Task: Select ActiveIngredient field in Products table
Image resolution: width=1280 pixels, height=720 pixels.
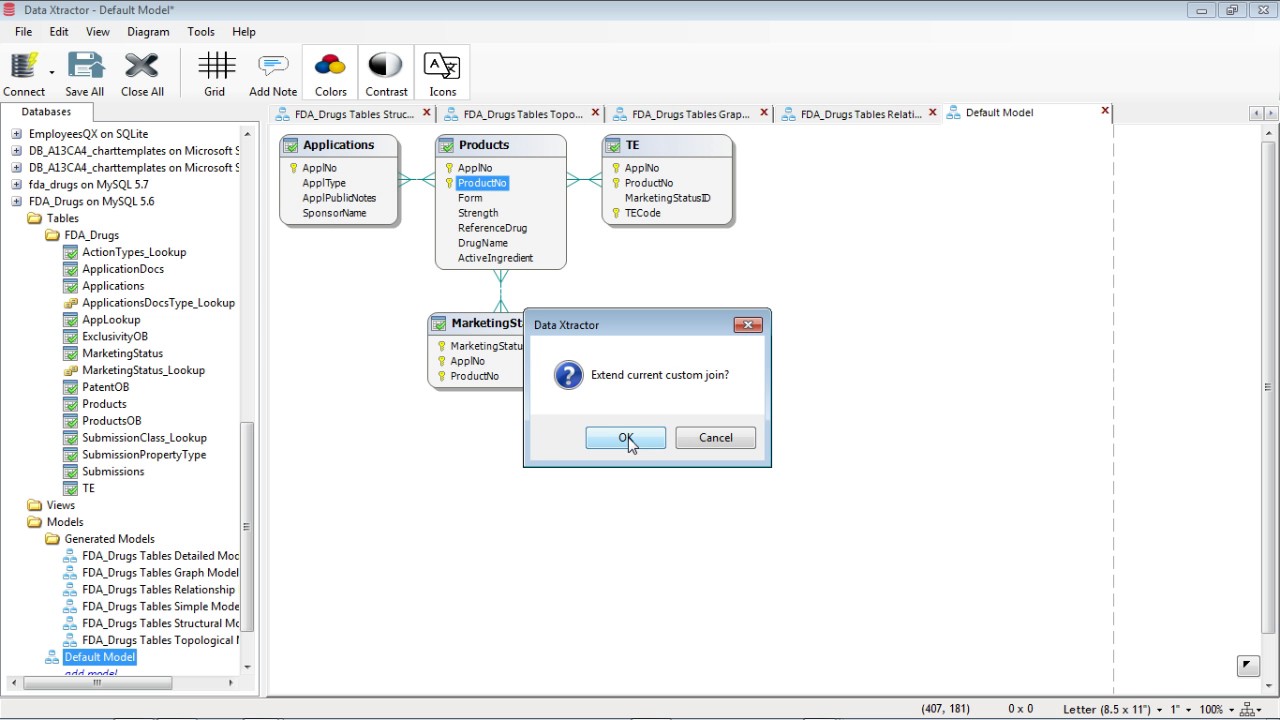Action: pos(495,258)
